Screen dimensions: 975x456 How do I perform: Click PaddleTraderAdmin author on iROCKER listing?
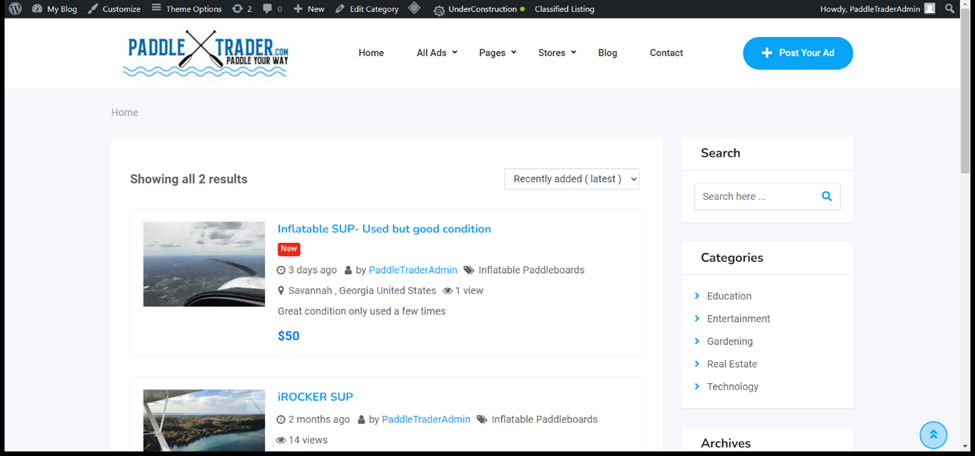(x=426, y=419)
